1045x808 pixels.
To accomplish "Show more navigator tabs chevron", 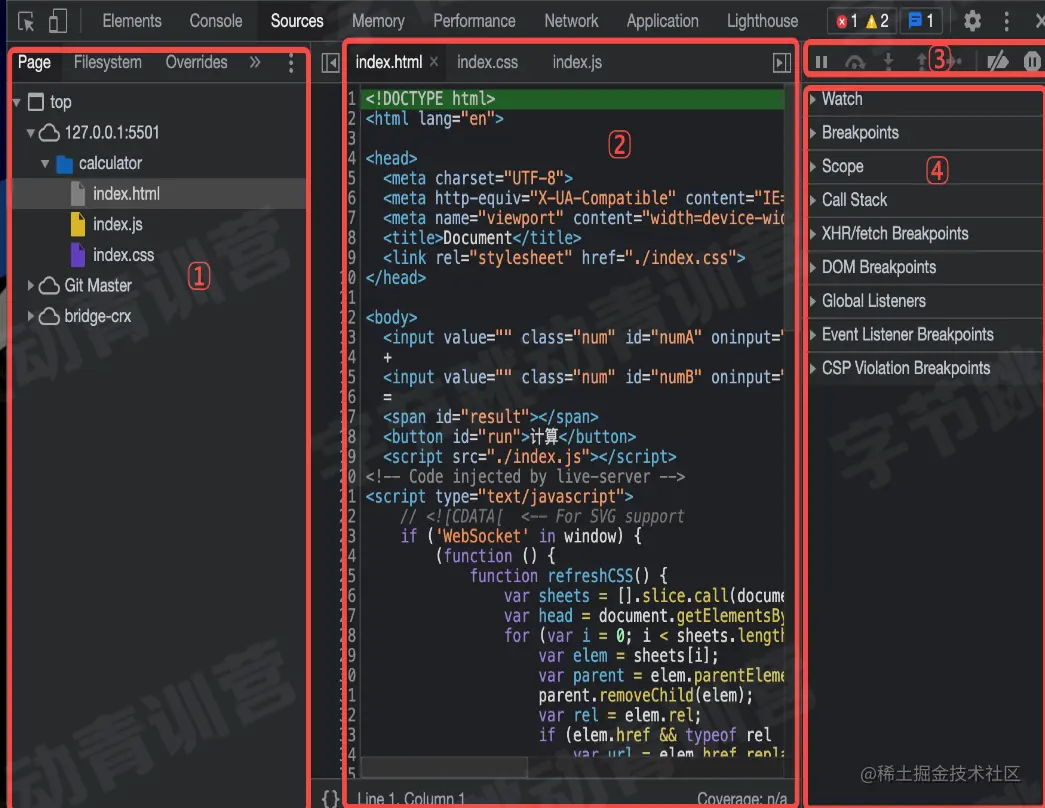I will pyautogui.click(x=255, y=63).
